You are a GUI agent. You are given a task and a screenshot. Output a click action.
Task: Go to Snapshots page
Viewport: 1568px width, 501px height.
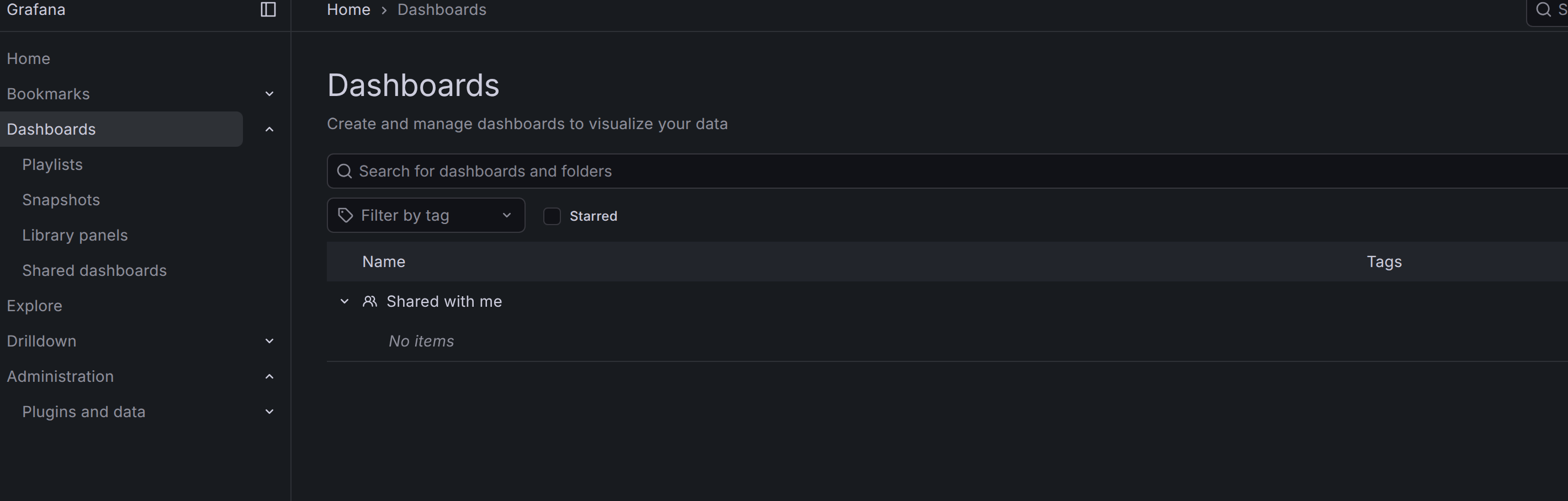click(61, 200)
